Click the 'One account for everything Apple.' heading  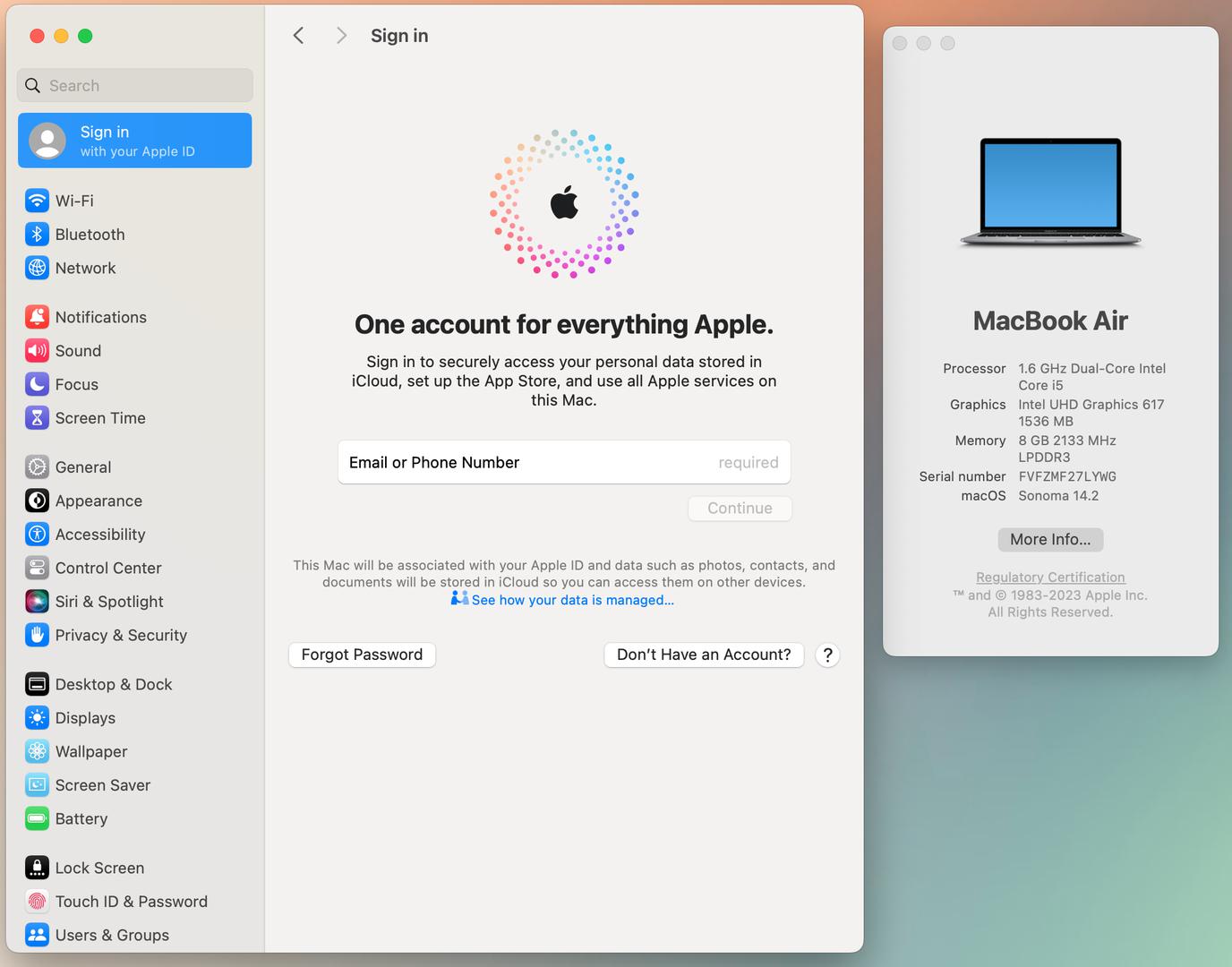pos(564,324)
